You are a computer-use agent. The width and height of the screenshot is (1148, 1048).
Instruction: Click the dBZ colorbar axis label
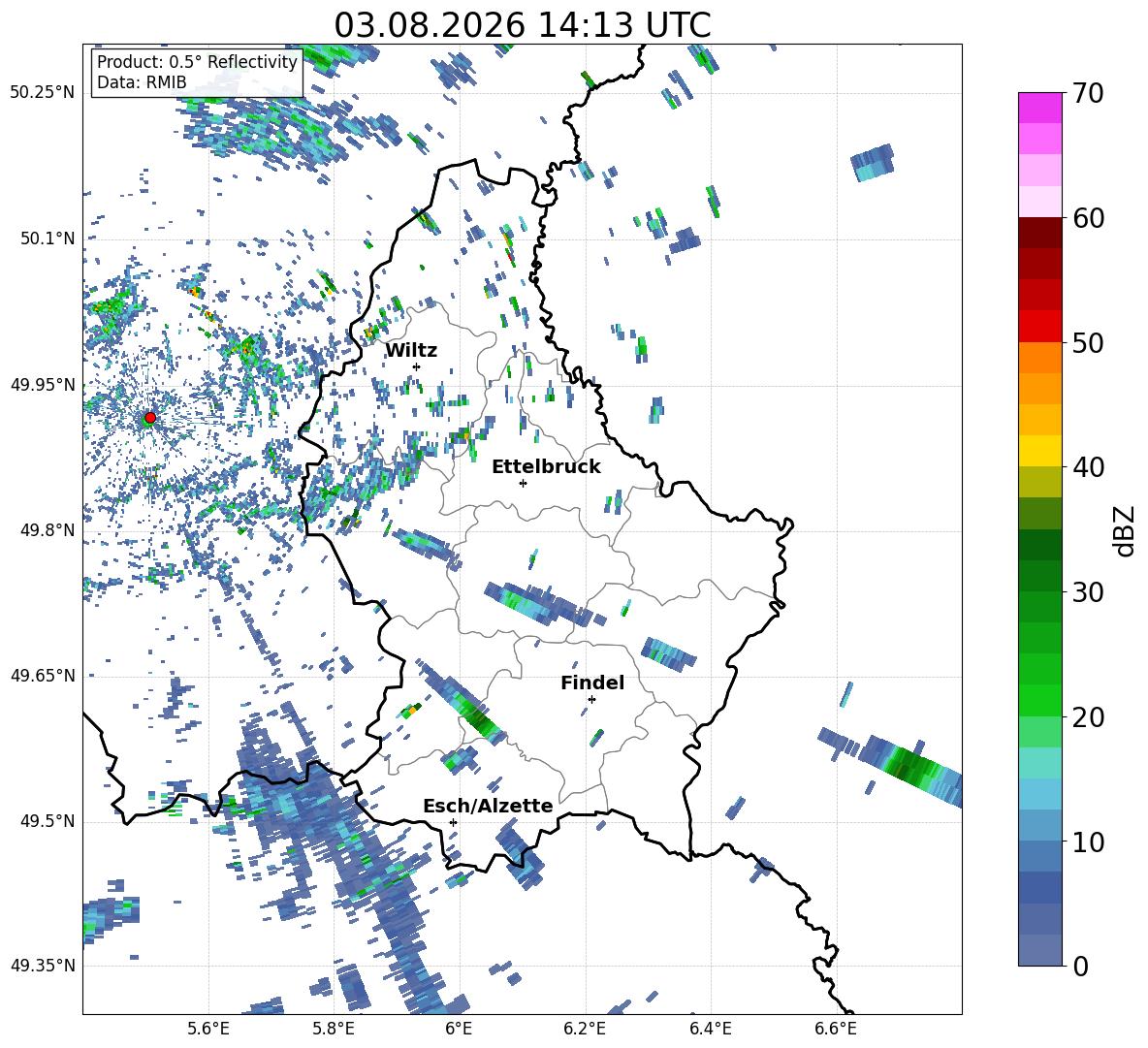pos(1125,530)
